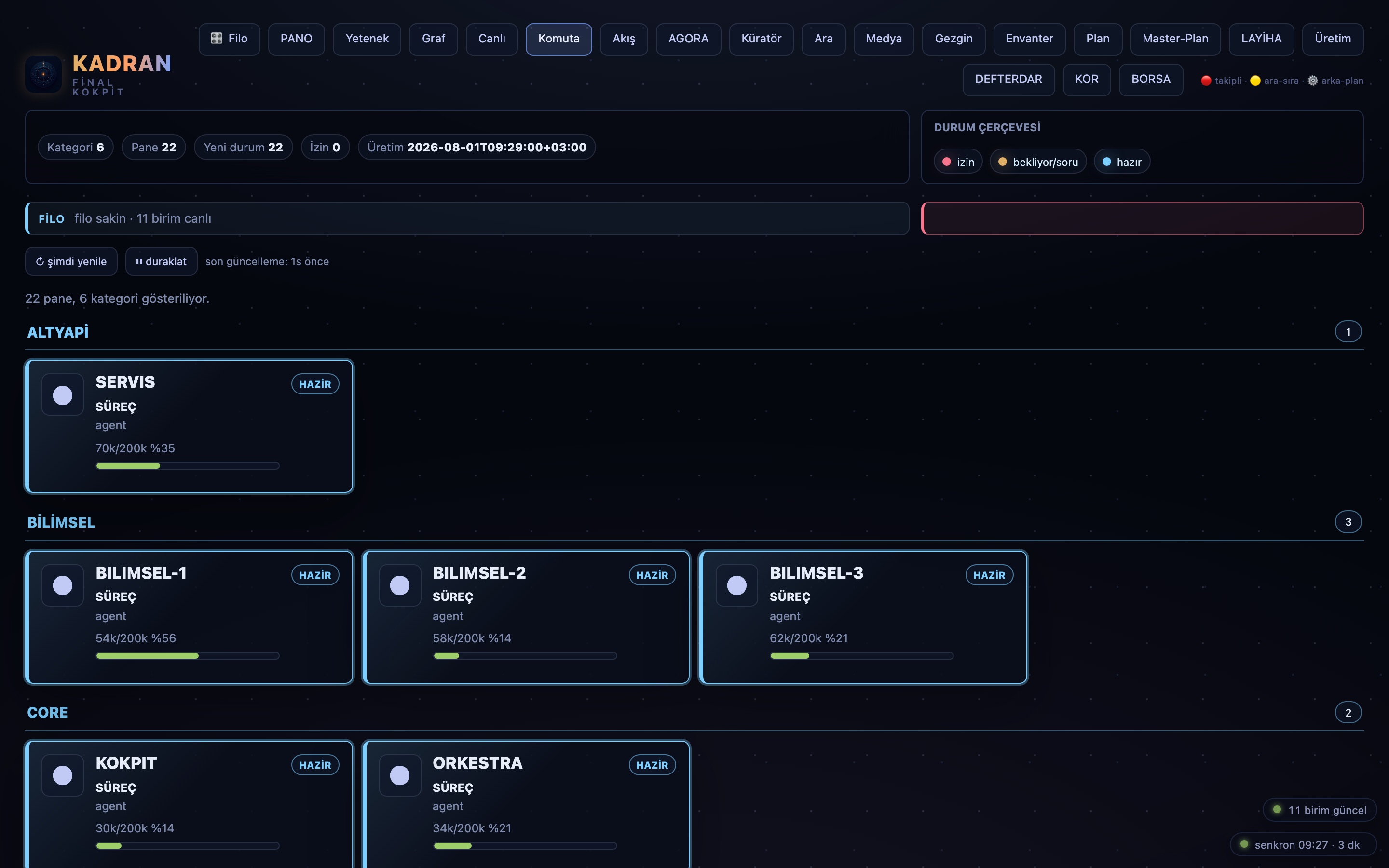Click the Kategori 6 chip
The width and height of the screenshot is (1389, 868).
pyautogui.click(x=76, y=147)
